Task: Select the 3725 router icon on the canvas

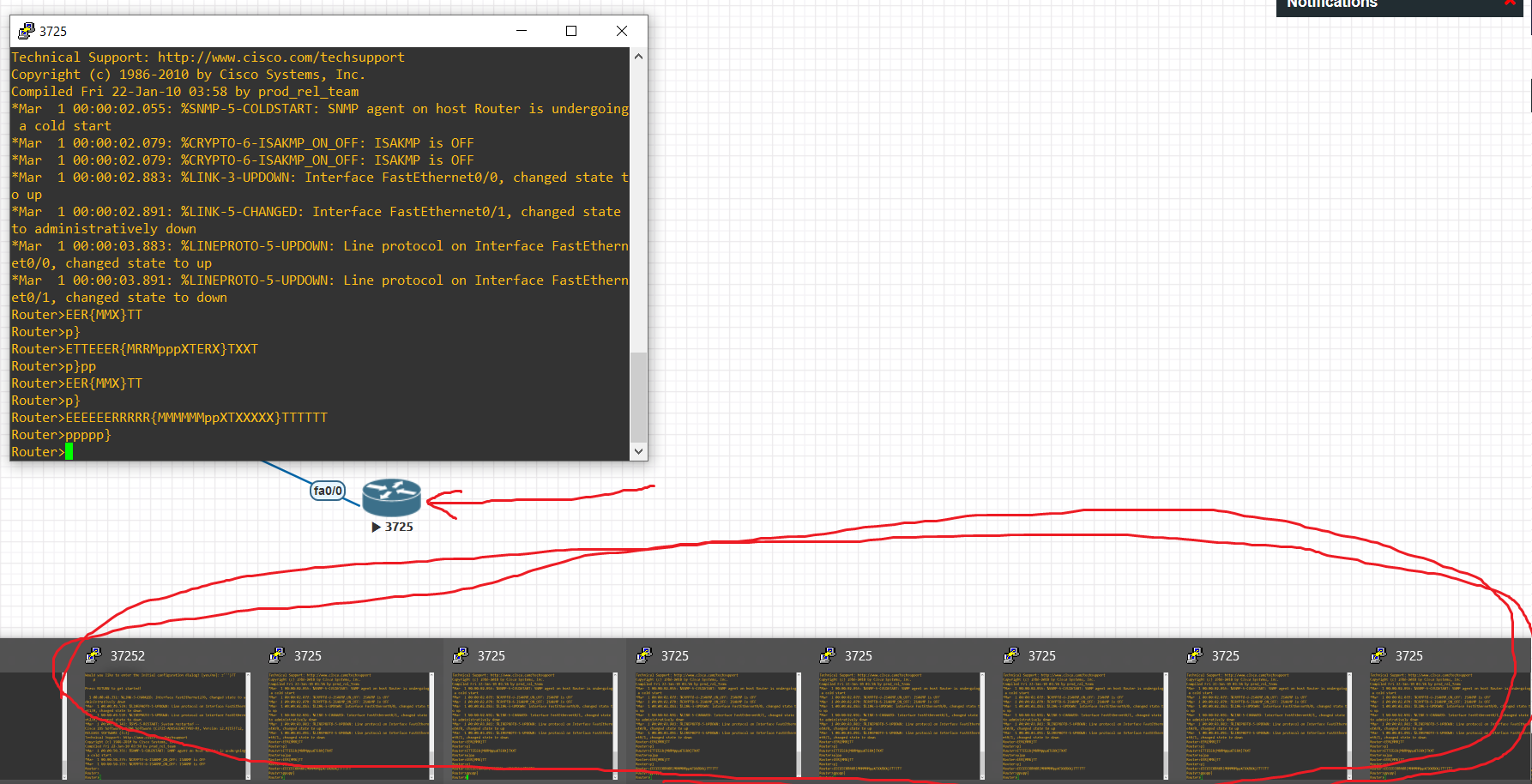Action: tap(391, 498)
